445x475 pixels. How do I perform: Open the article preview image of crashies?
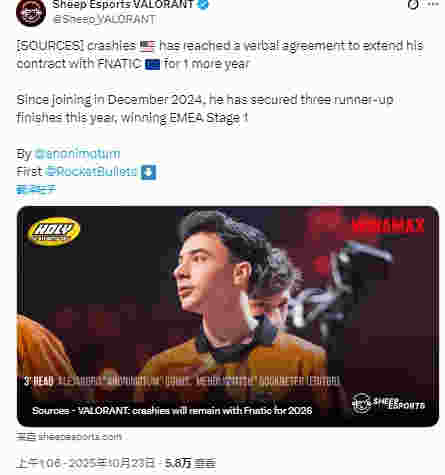click(228, 316)
